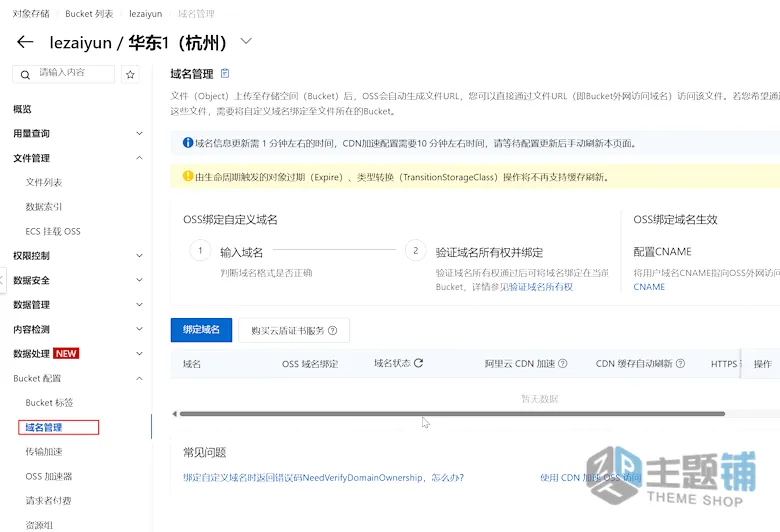Open 资源组 in the sidebar
This screenshot has width=780, height=532.
click(39, 525)
